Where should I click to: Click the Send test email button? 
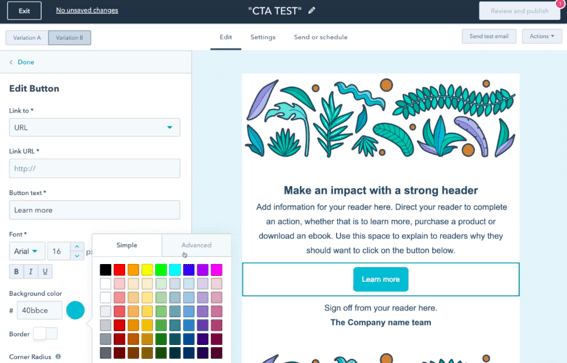[x=489, y=36]
